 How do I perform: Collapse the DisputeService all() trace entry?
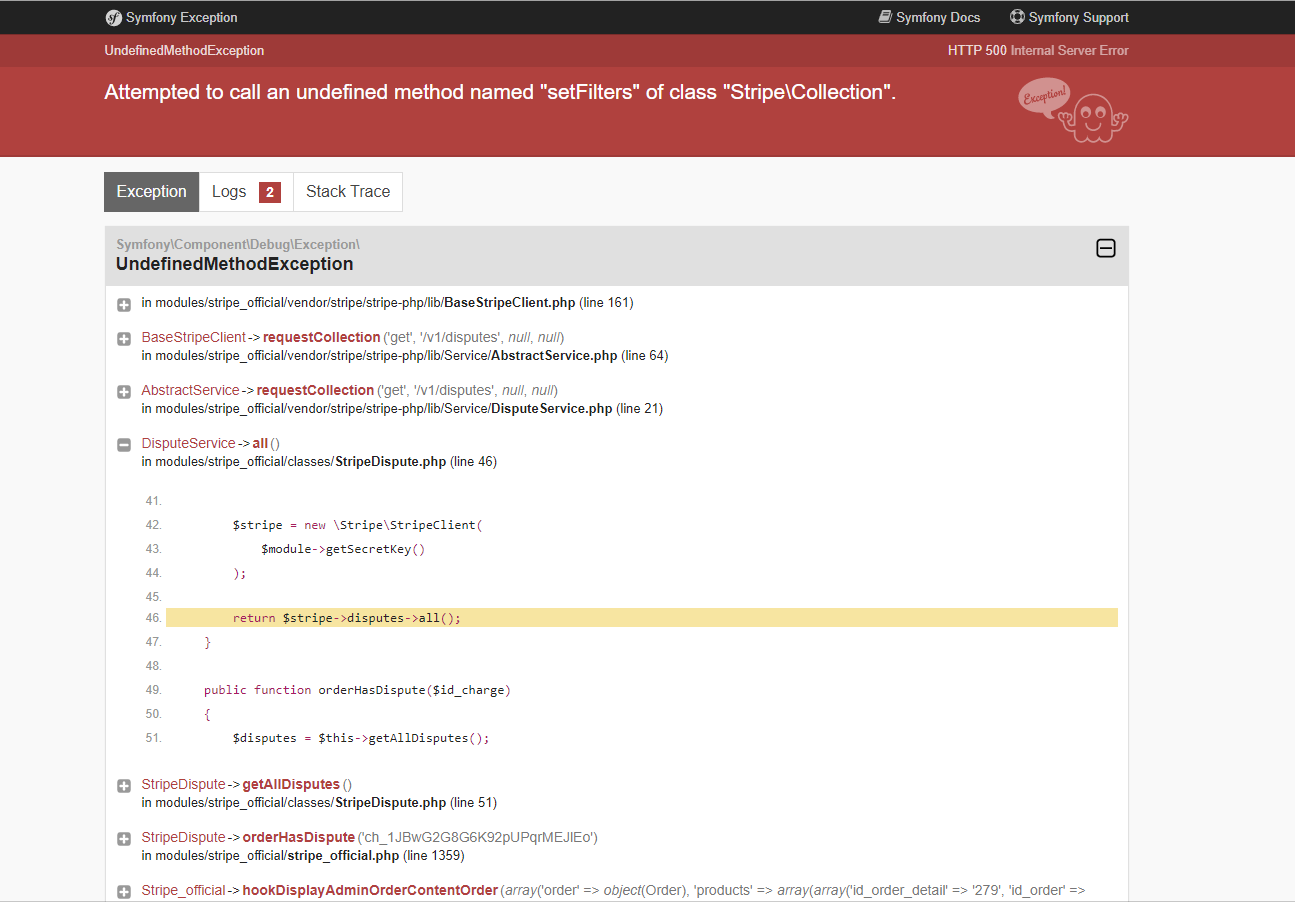124,445
